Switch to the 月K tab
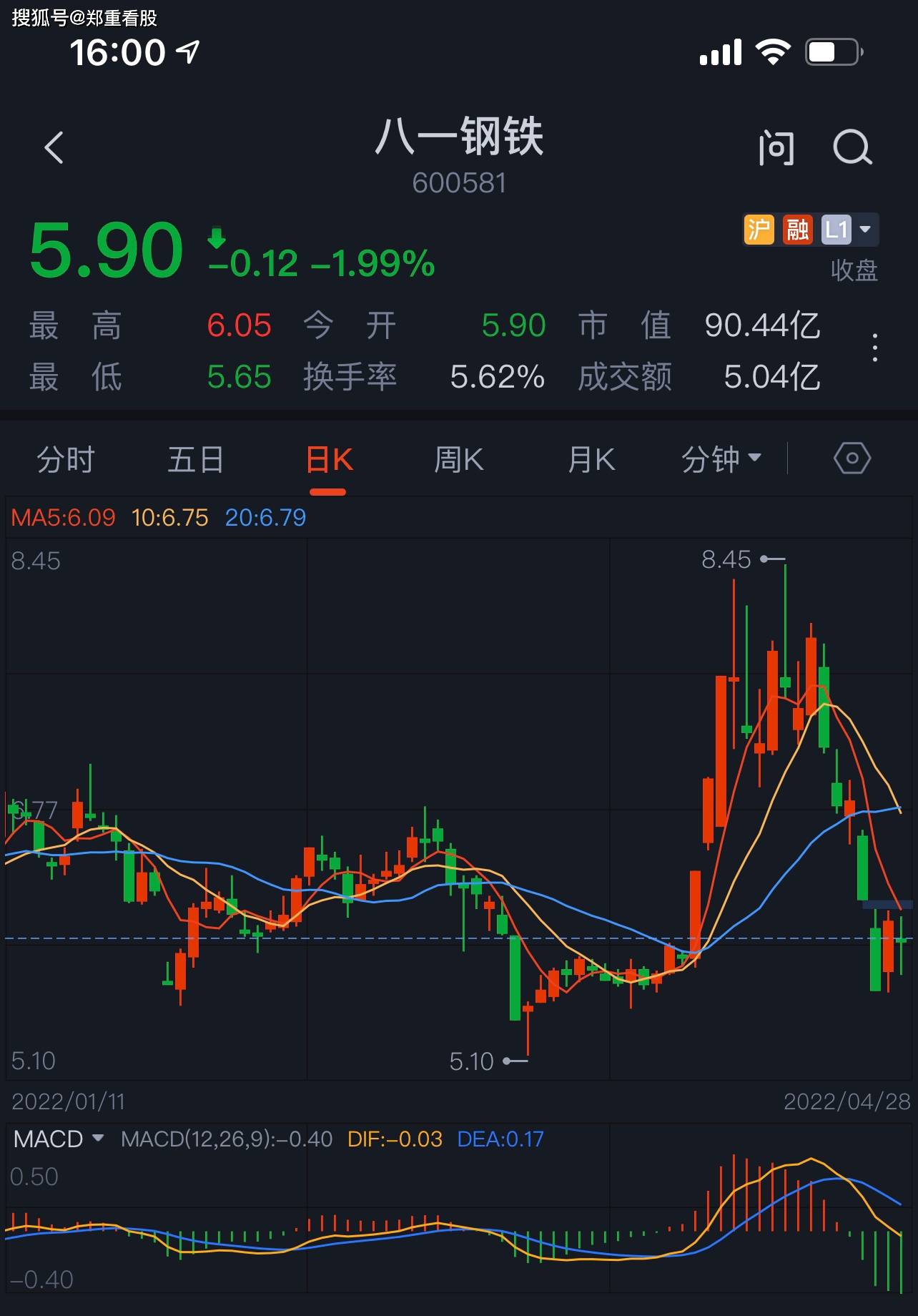Image resolution: width=918 pixels, height=1316 pixels. pos(591,459)
